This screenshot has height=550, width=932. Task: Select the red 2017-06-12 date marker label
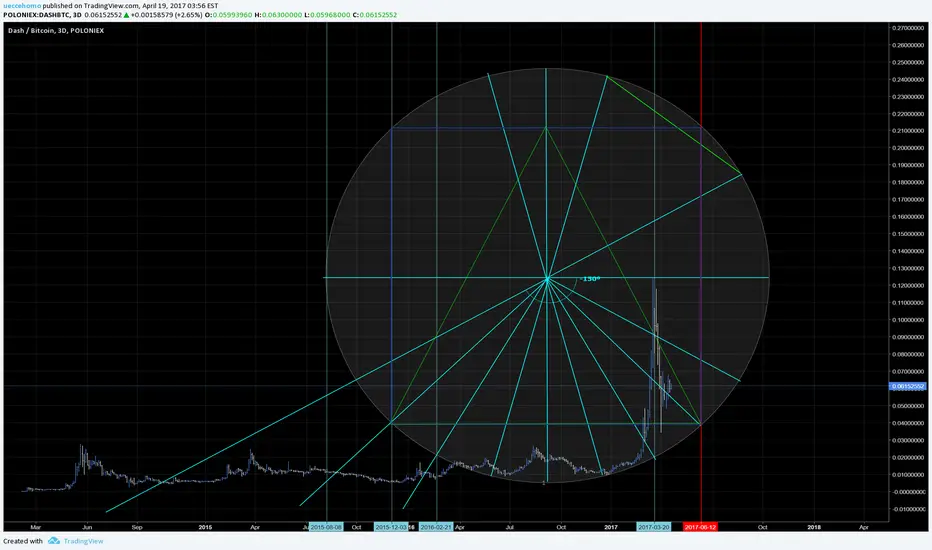click(700, 527)
